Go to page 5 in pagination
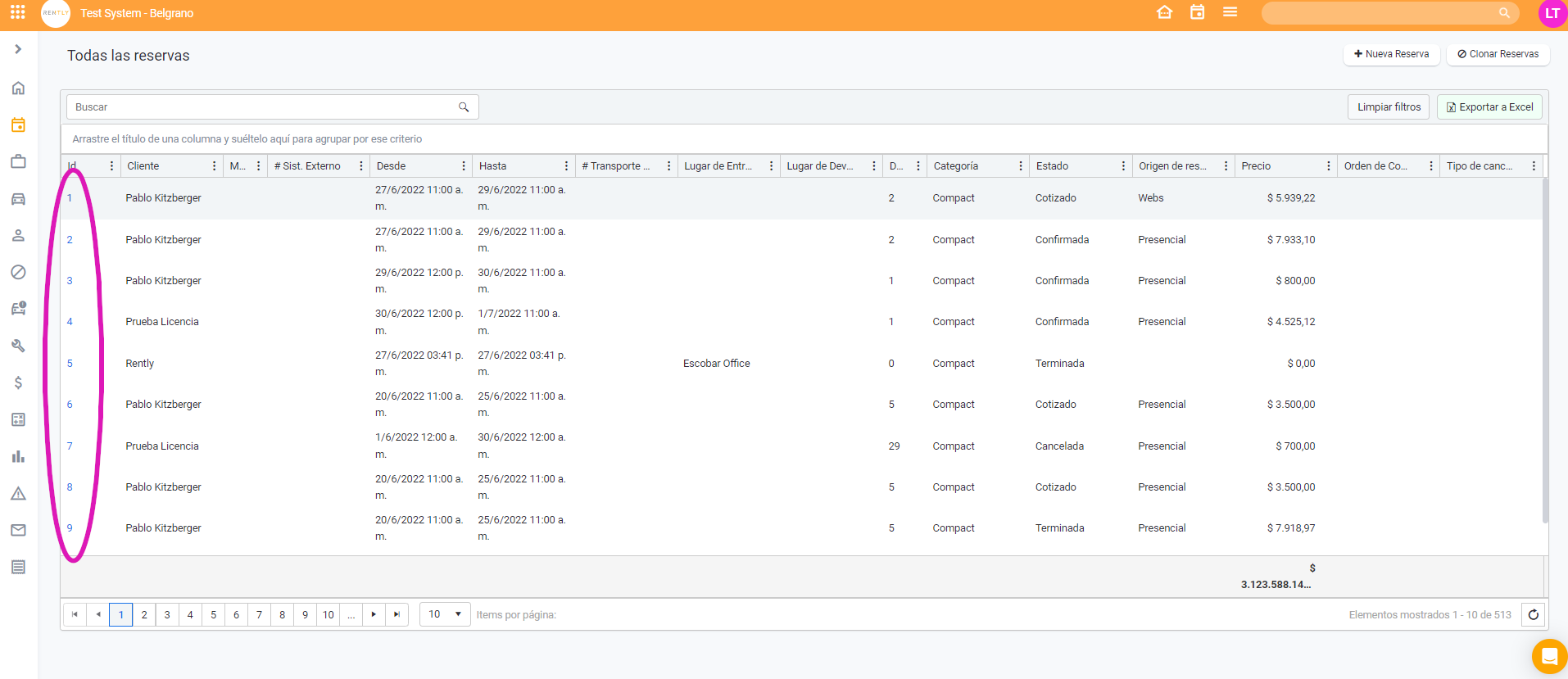This screenshot has width=1568, height=679. [213, 614]
